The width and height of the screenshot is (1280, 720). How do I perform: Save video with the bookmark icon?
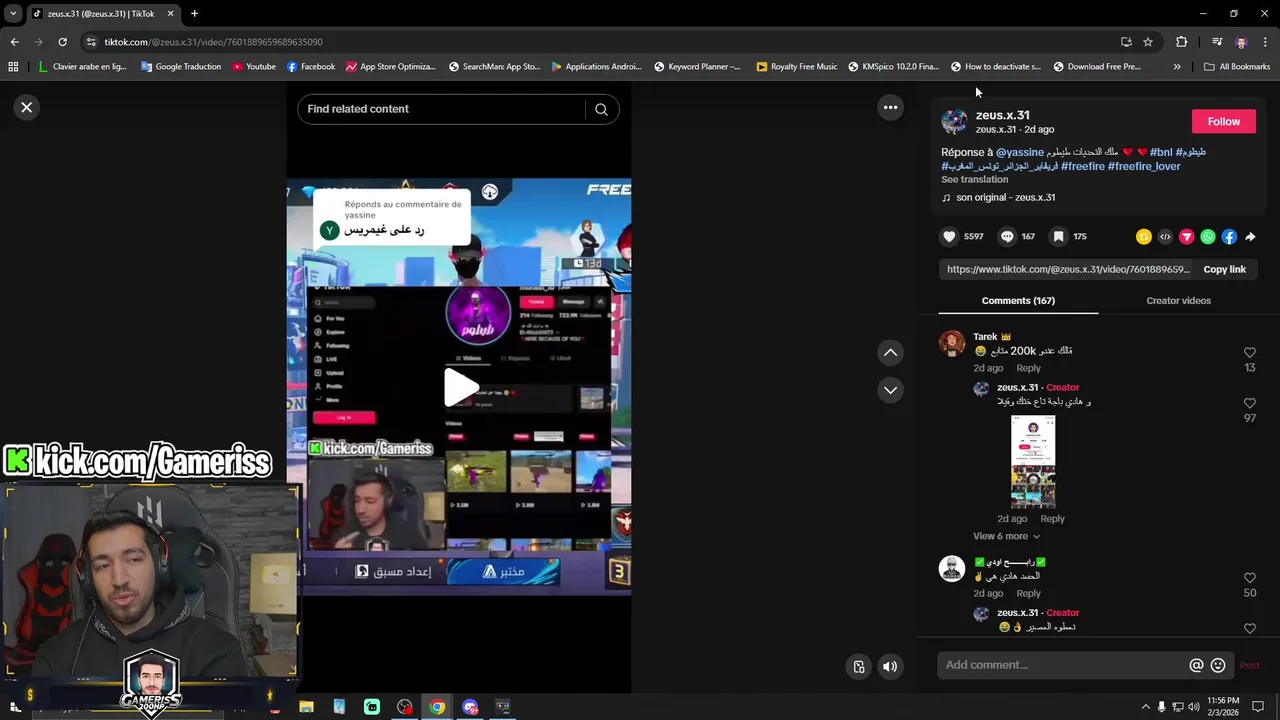pos(1058,236)
